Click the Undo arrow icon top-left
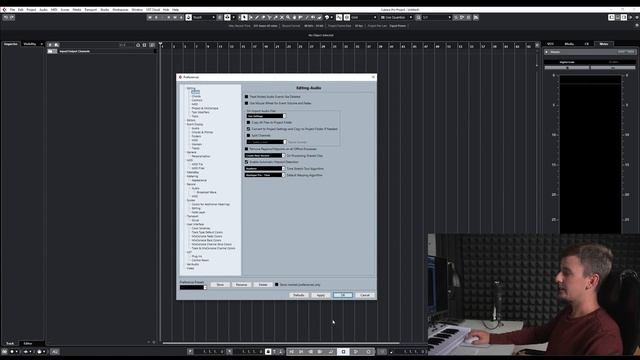 [6, 17]
